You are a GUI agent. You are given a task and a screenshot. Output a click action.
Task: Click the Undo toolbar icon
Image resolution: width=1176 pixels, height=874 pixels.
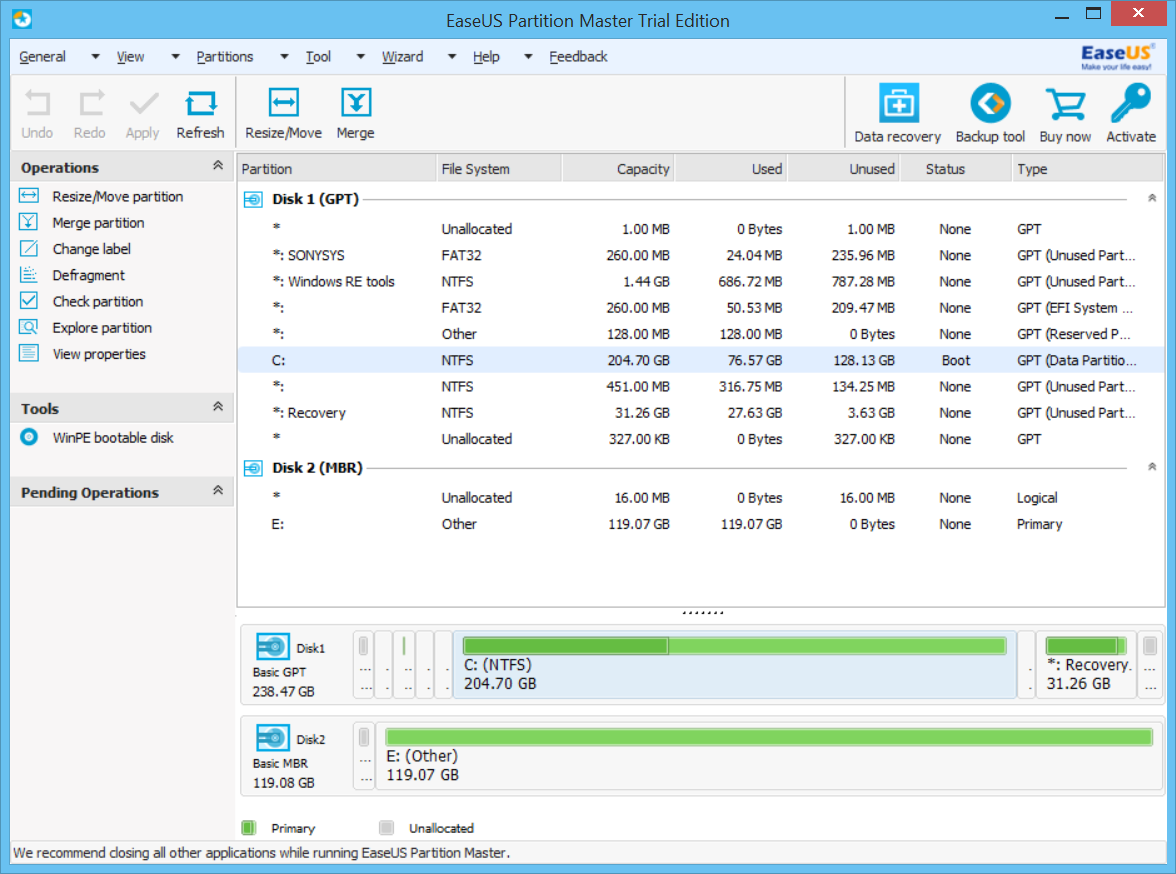tap(37, 104)
